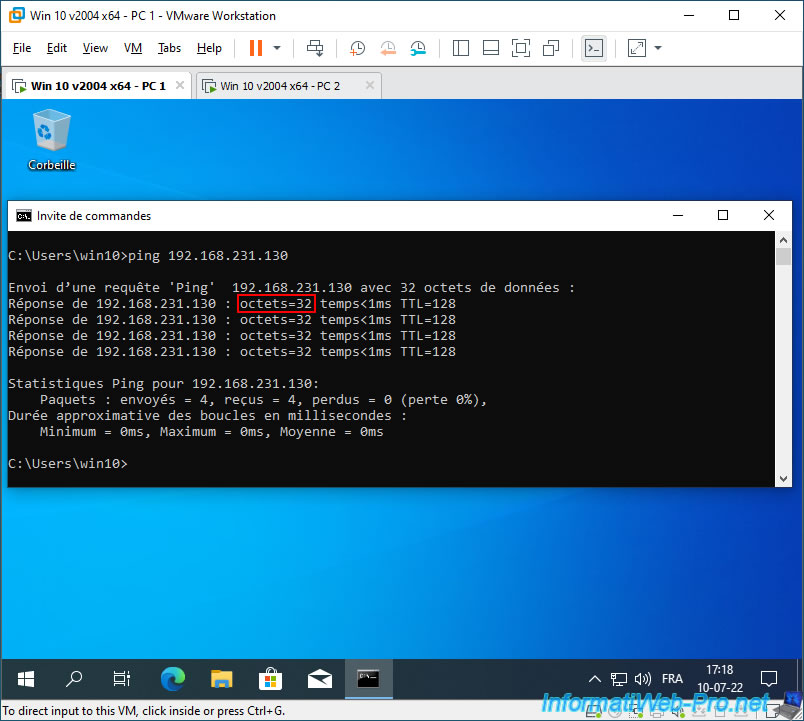Open the power options dropdown arrow
The height and width of the screenshot is (721, 804).
277,48
